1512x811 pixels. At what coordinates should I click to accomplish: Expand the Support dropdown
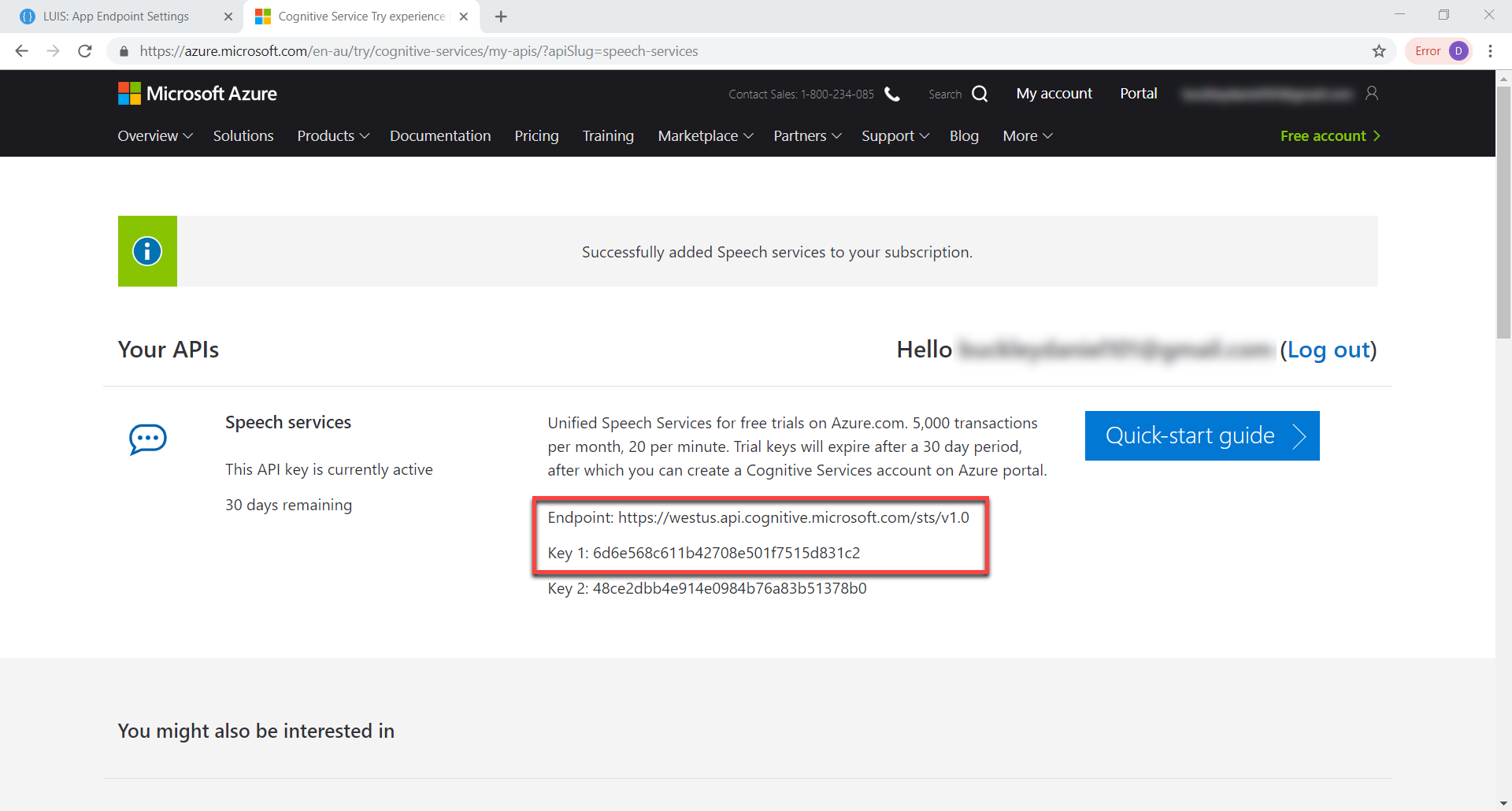895,136
